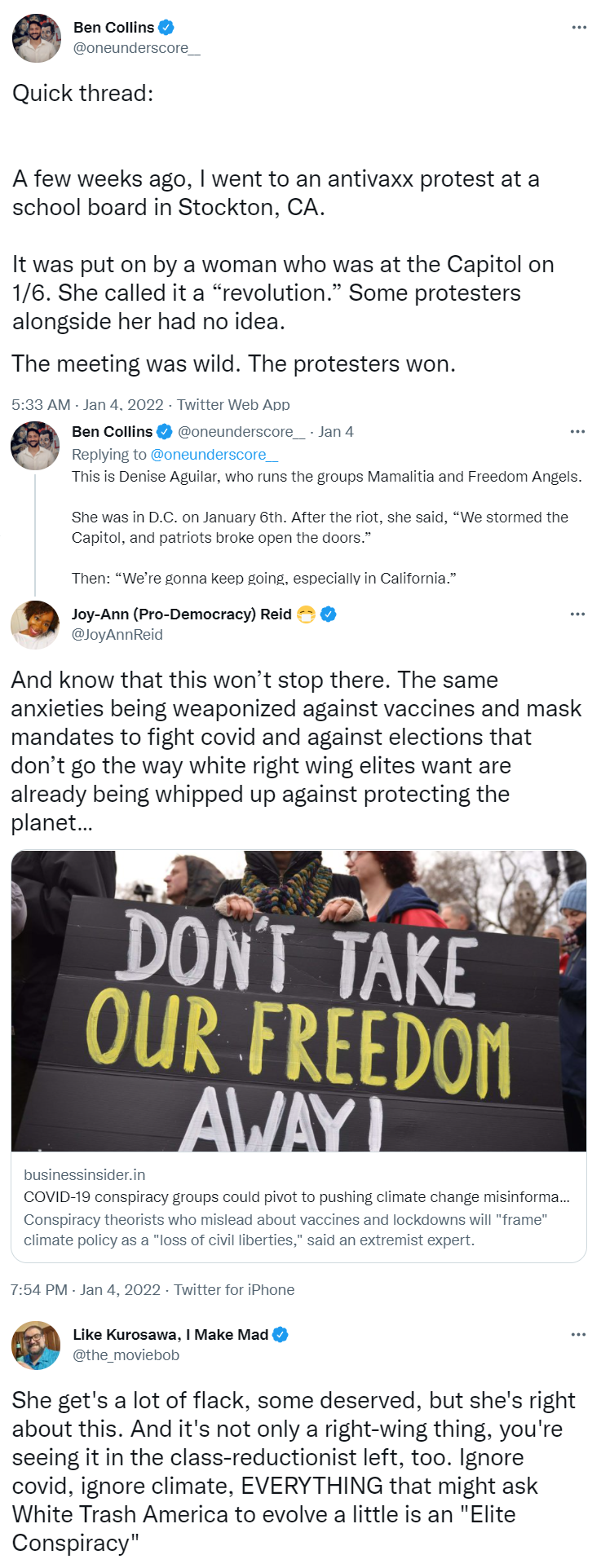
Task: Open more options on Ben Collins' first tweet
Action: [x=579, y=28]
